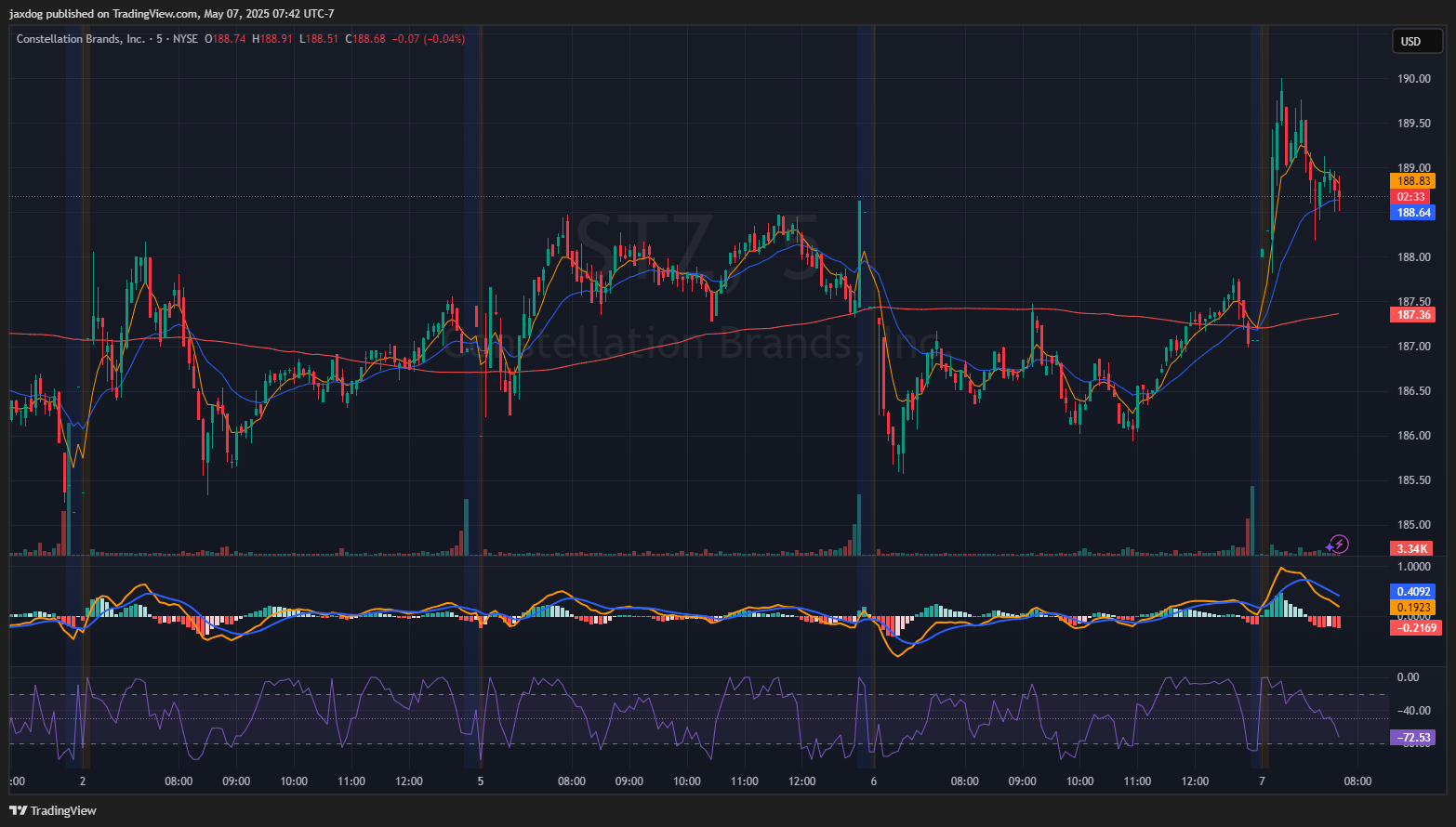Viewport: 1456px width, 827px height.
Task: Click the date label 2 on time axis
Action: tap(83, 781)
